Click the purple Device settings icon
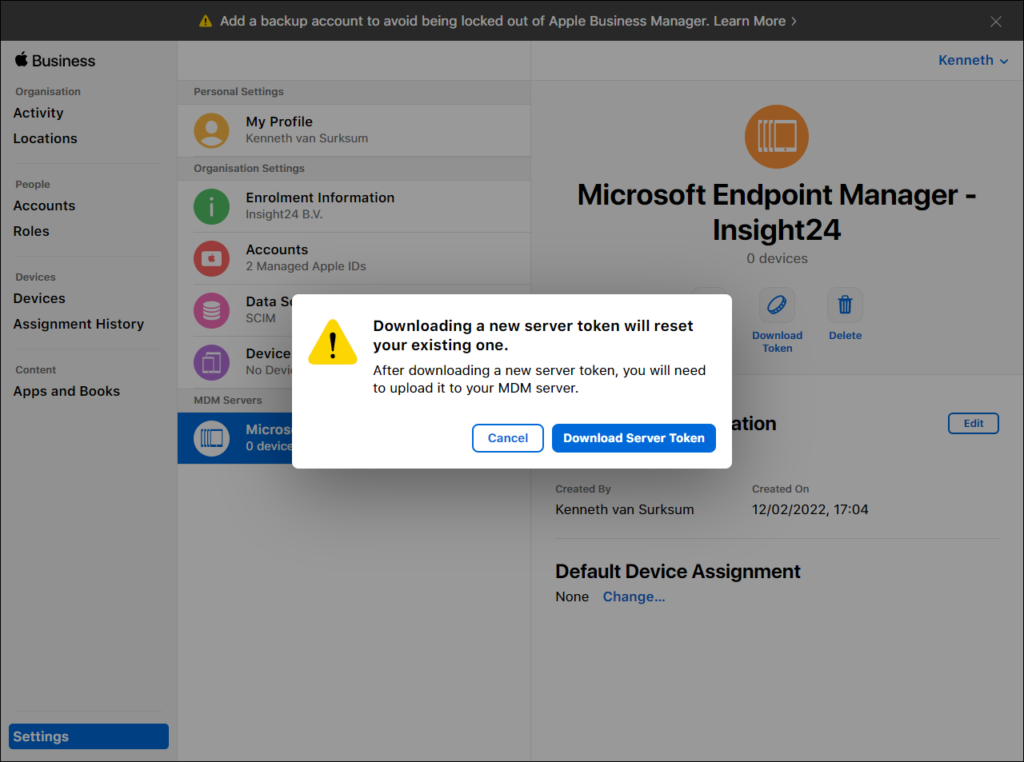 coord(211,362)
